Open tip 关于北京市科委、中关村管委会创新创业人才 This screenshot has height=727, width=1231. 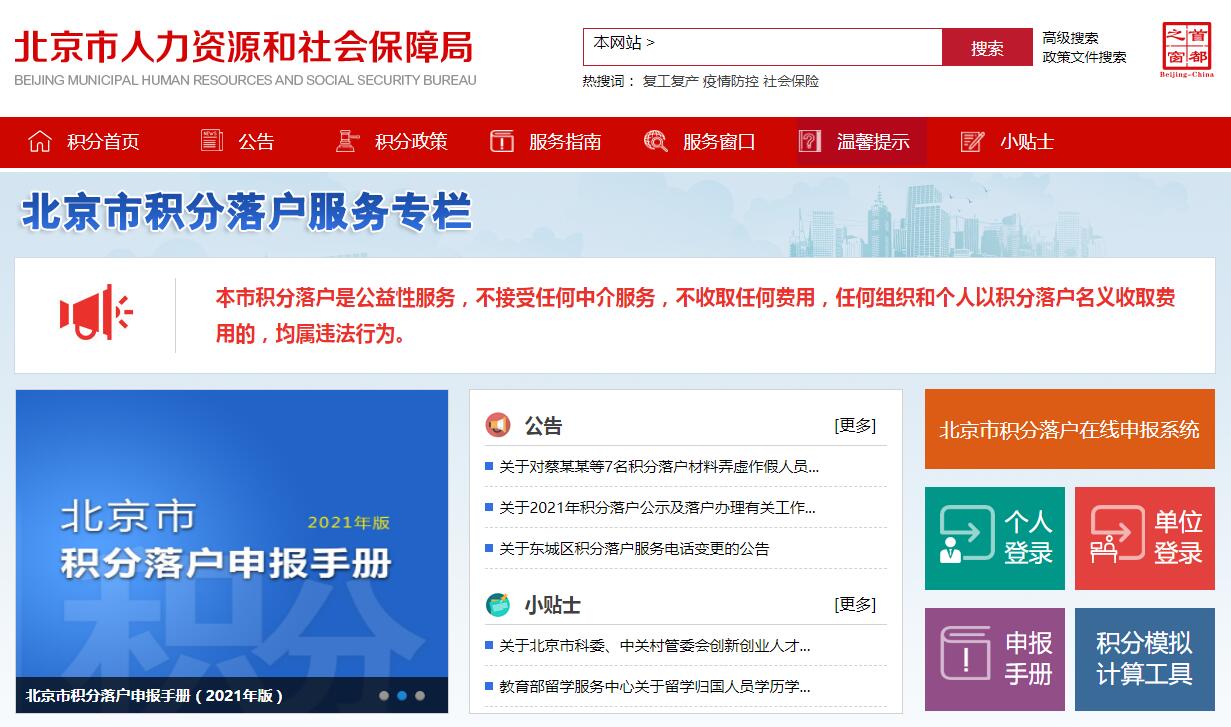(655, 646)
